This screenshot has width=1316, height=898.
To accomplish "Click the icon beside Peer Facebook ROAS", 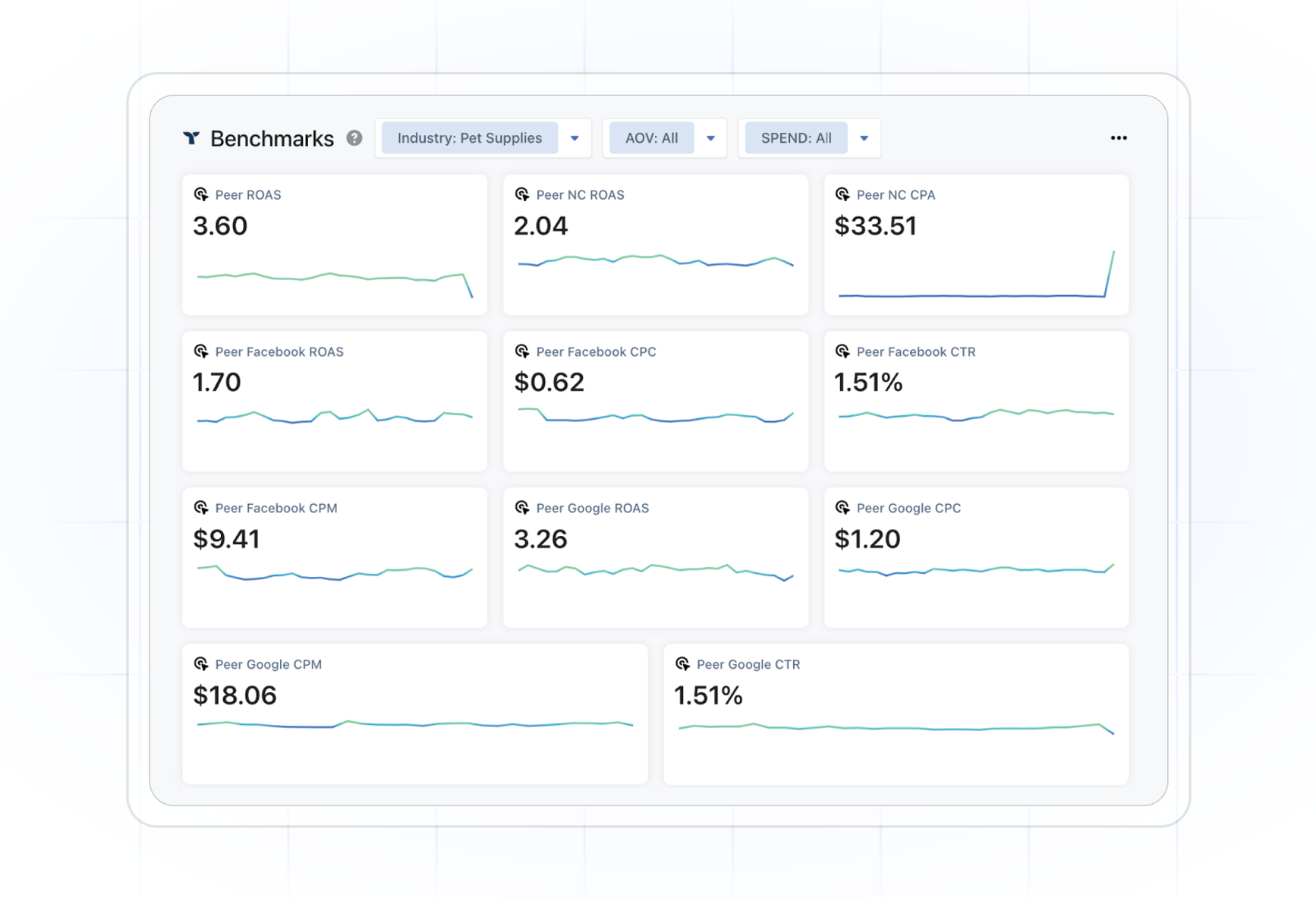I will tap(201, 351).
